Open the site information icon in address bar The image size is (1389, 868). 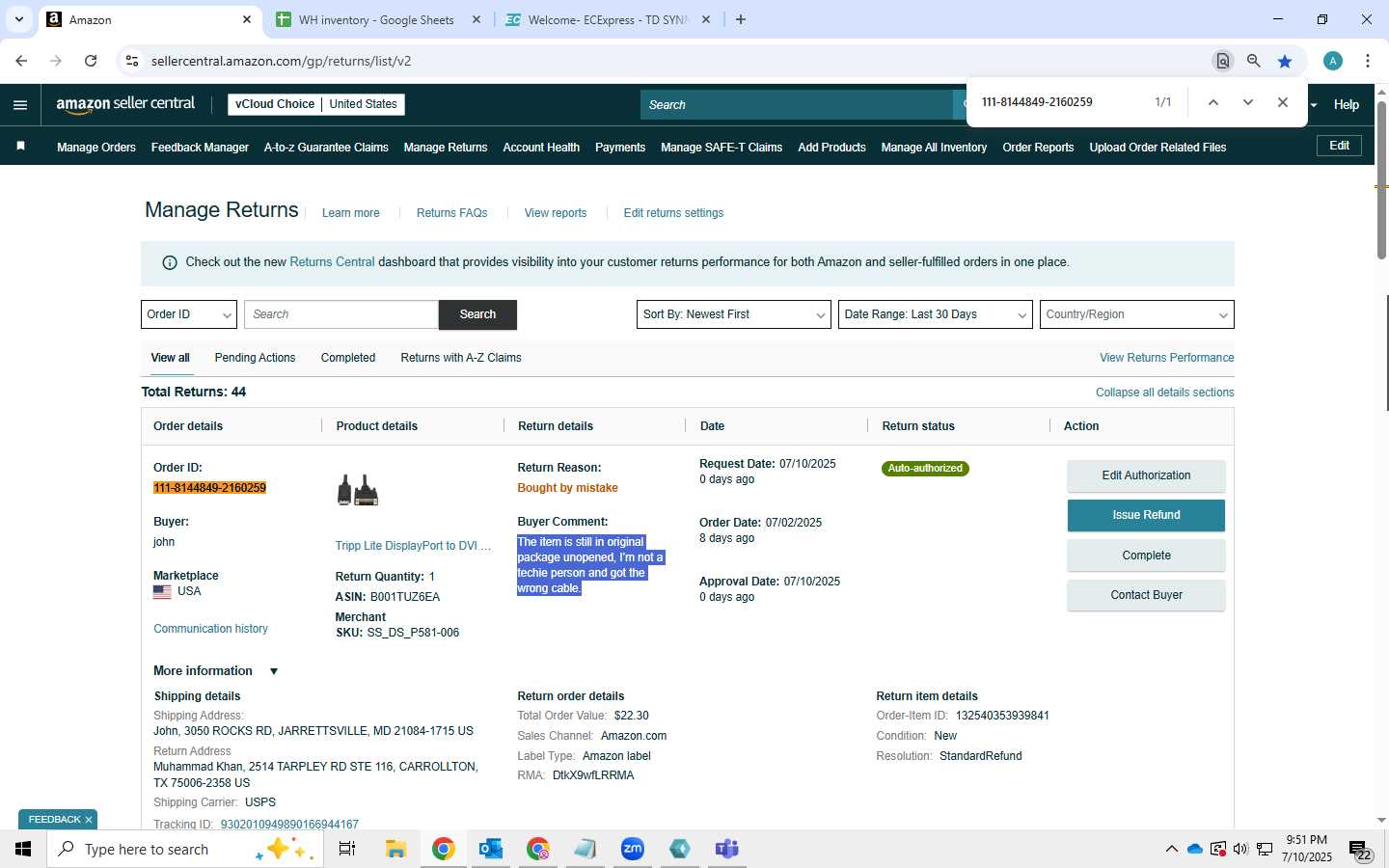[132, 61]
